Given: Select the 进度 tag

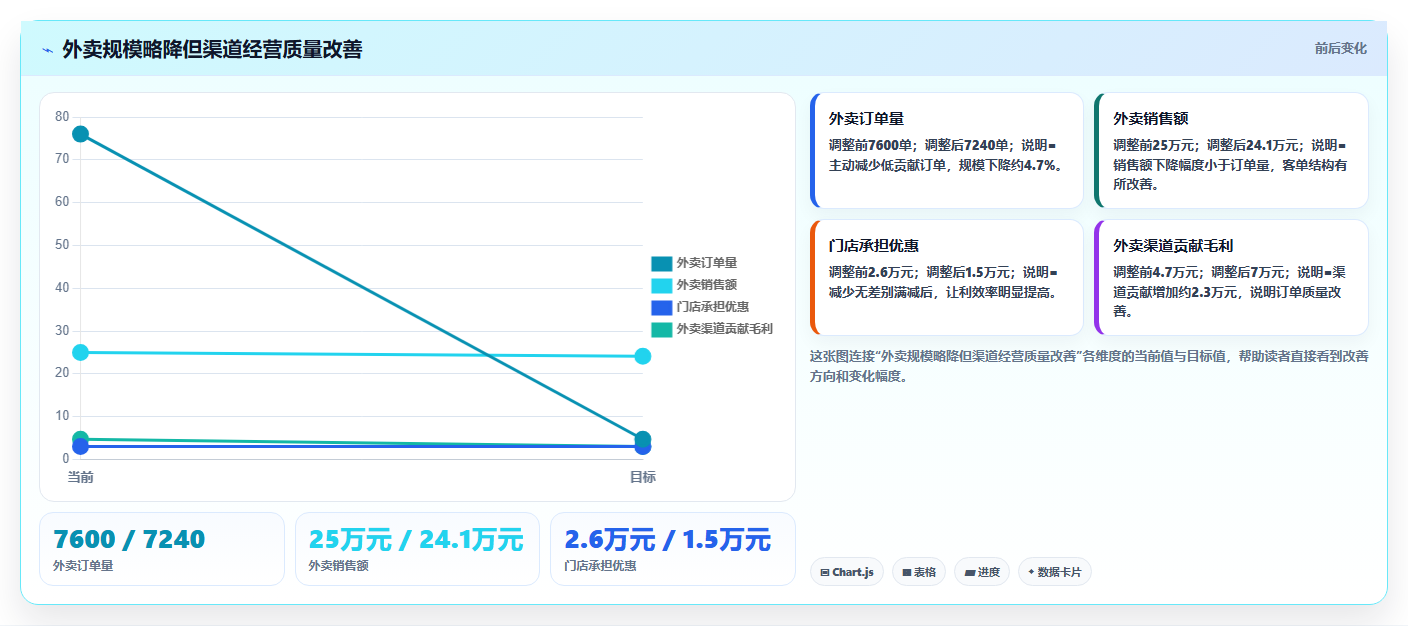Looking at the screenshot, I should (x=982, y=572).
